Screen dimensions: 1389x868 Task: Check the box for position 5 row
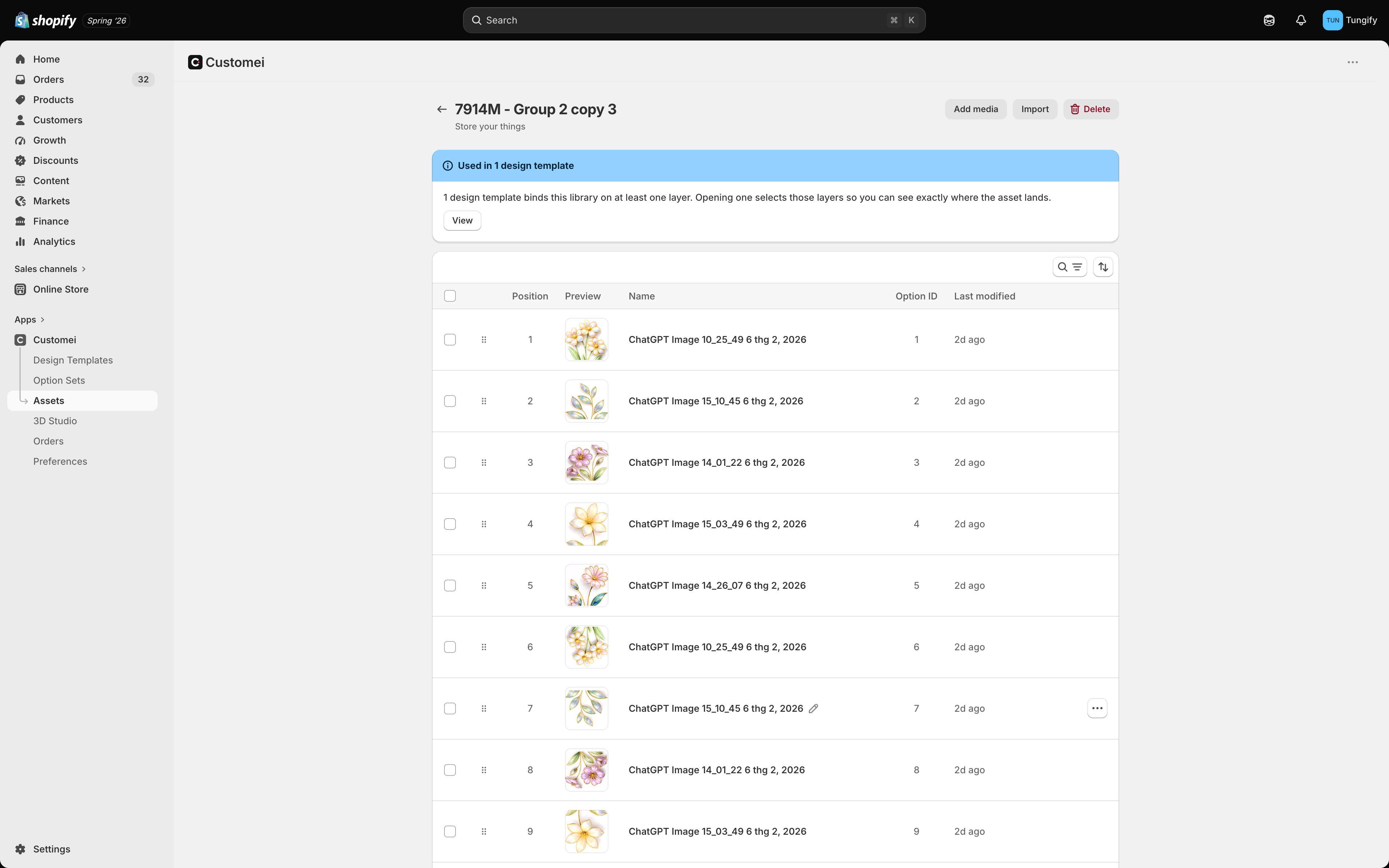point(450,586)
